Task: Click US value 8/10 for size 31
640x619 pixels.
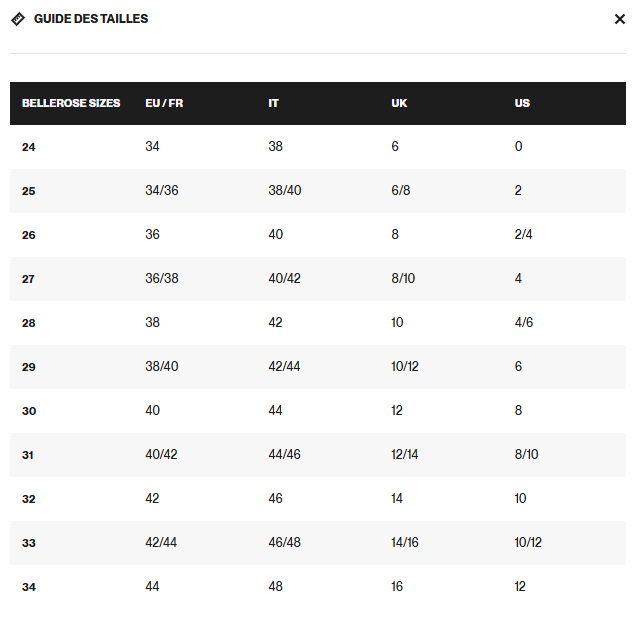Action: pyautogui.click(x=526, y=455)
